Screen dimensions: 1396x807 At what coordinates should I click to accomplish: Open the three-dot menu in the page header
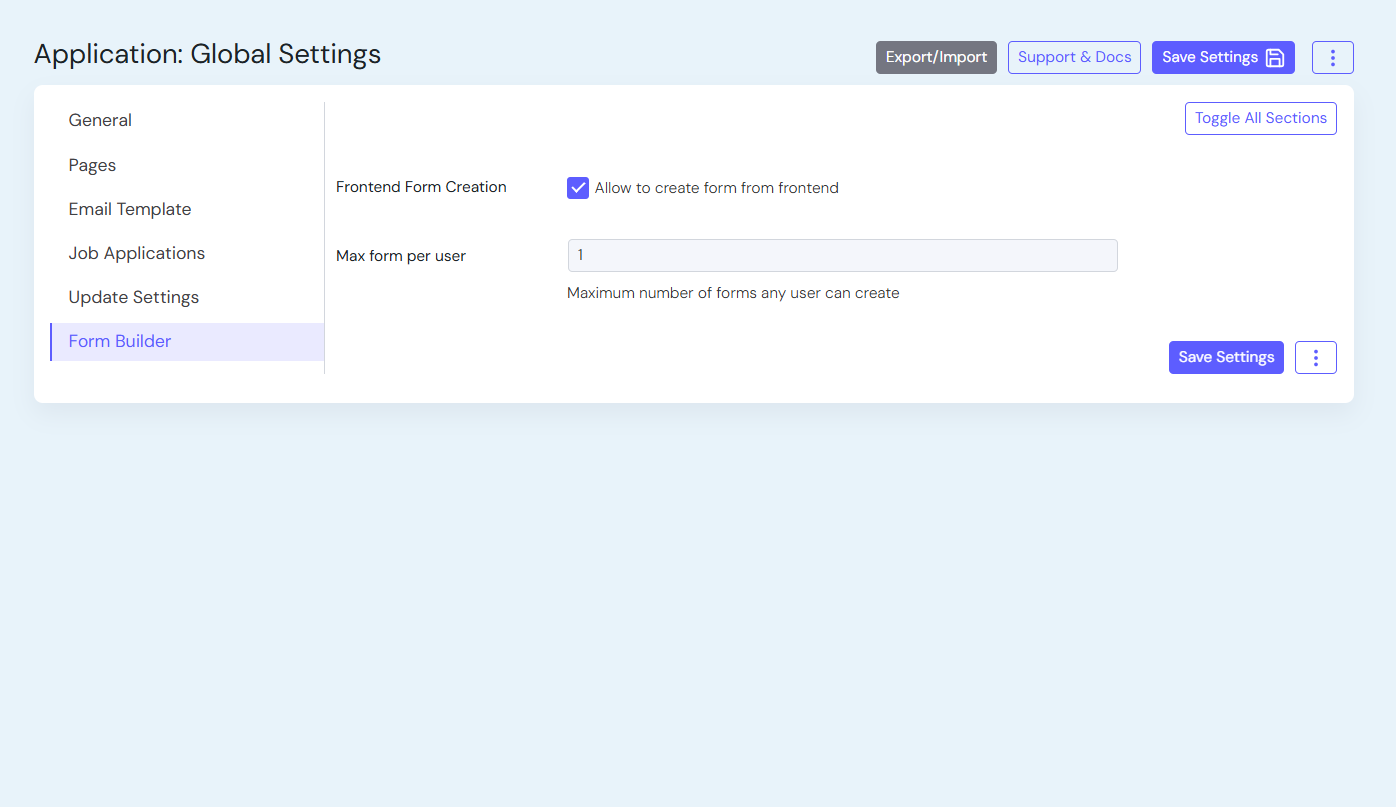pos(1332,58)
